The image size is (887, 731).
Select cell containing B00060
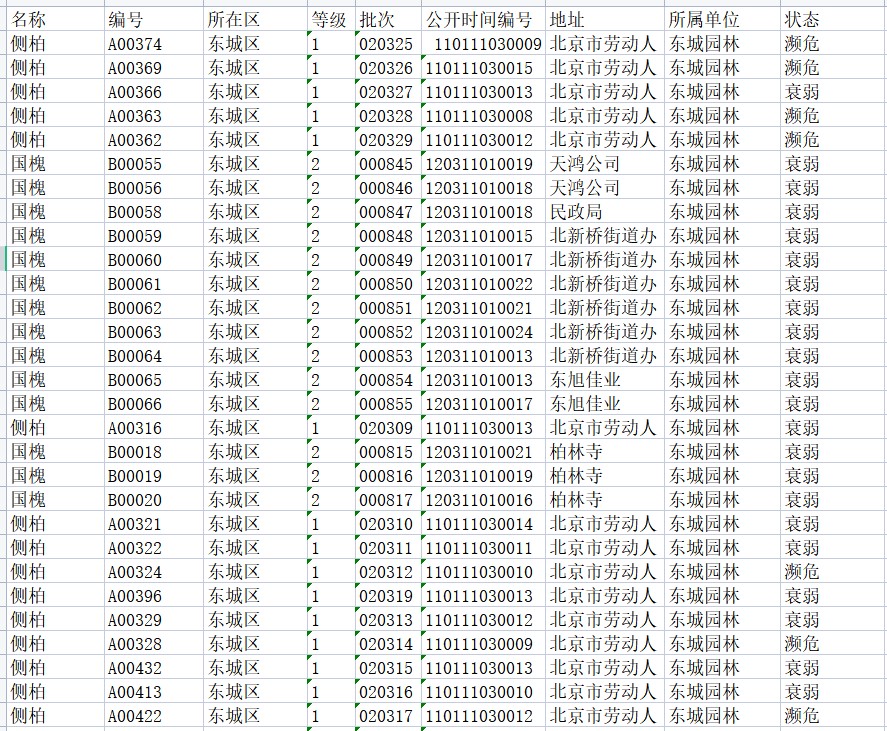click(135, 260)
